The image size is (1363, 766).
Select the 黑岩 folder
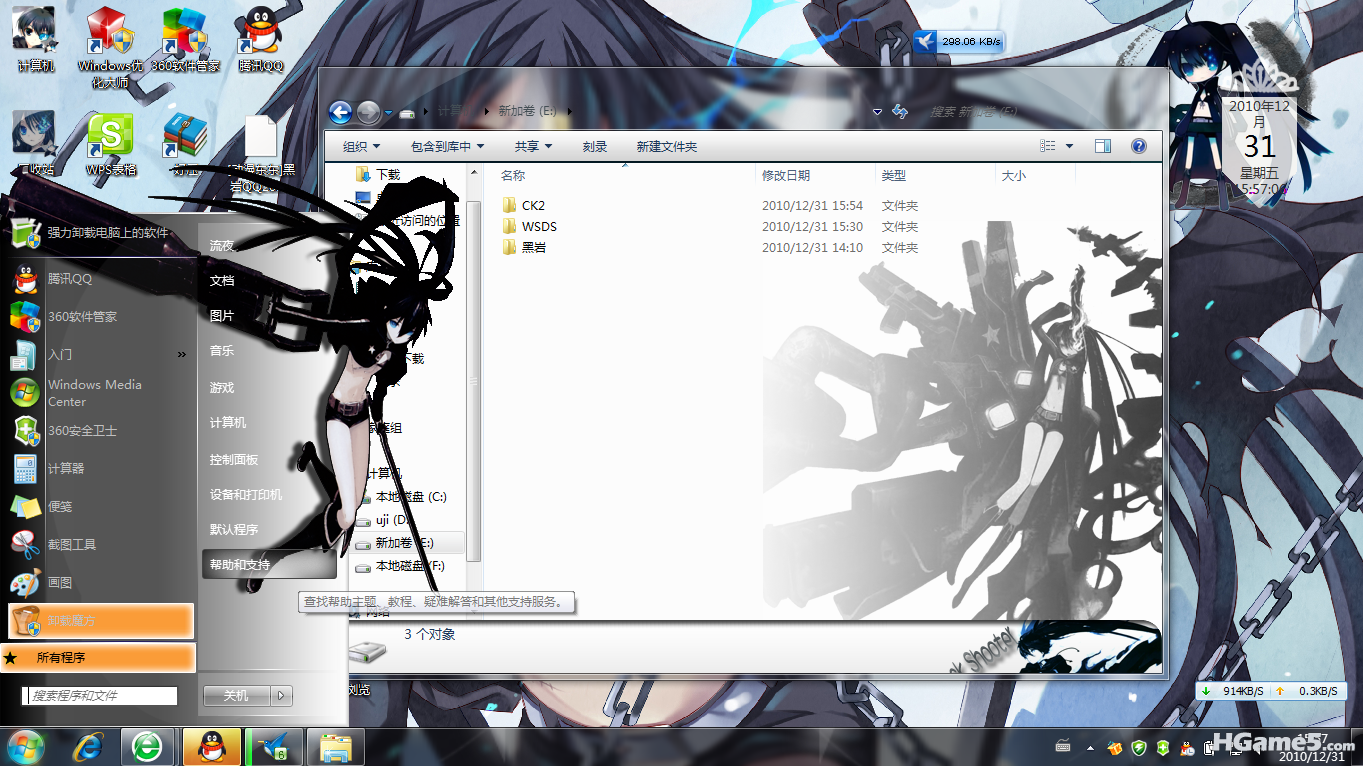(533, 248)
